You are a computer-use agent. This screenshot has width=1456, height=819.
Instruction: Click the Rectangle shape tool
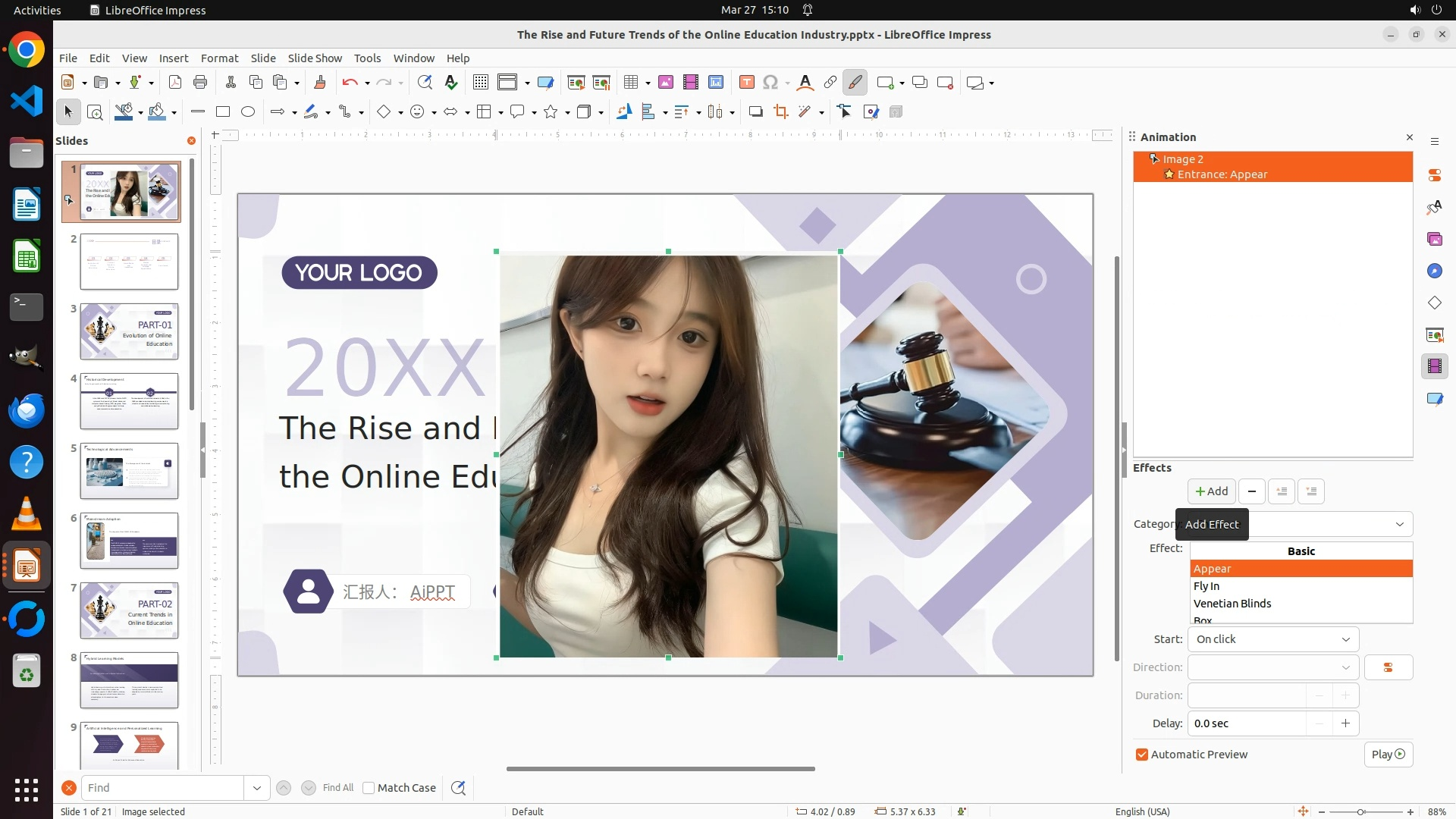(223, 112)
